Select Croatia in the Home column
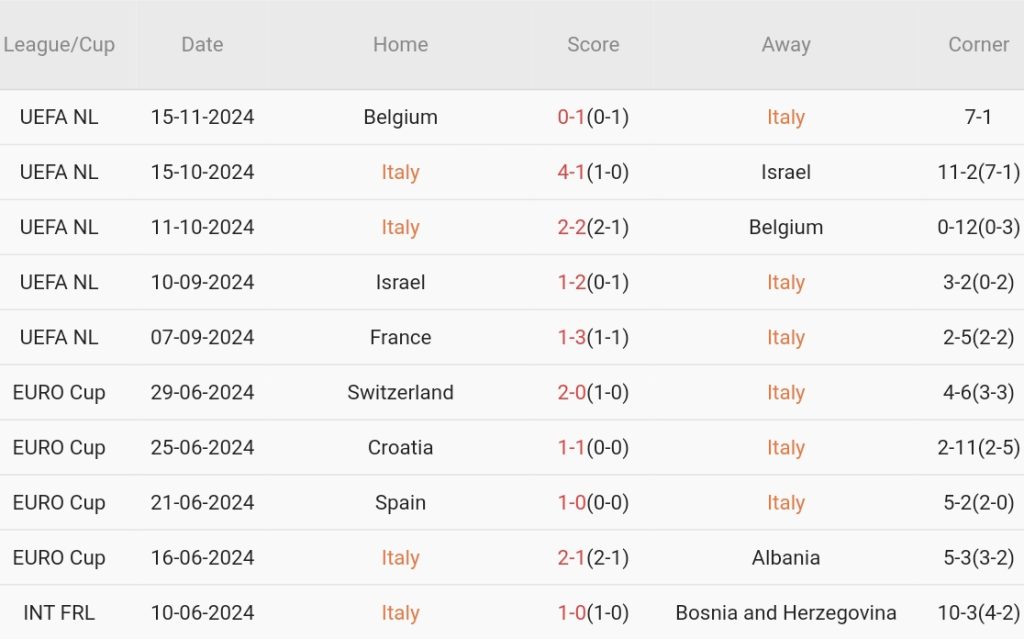 [x=400, y=448]
